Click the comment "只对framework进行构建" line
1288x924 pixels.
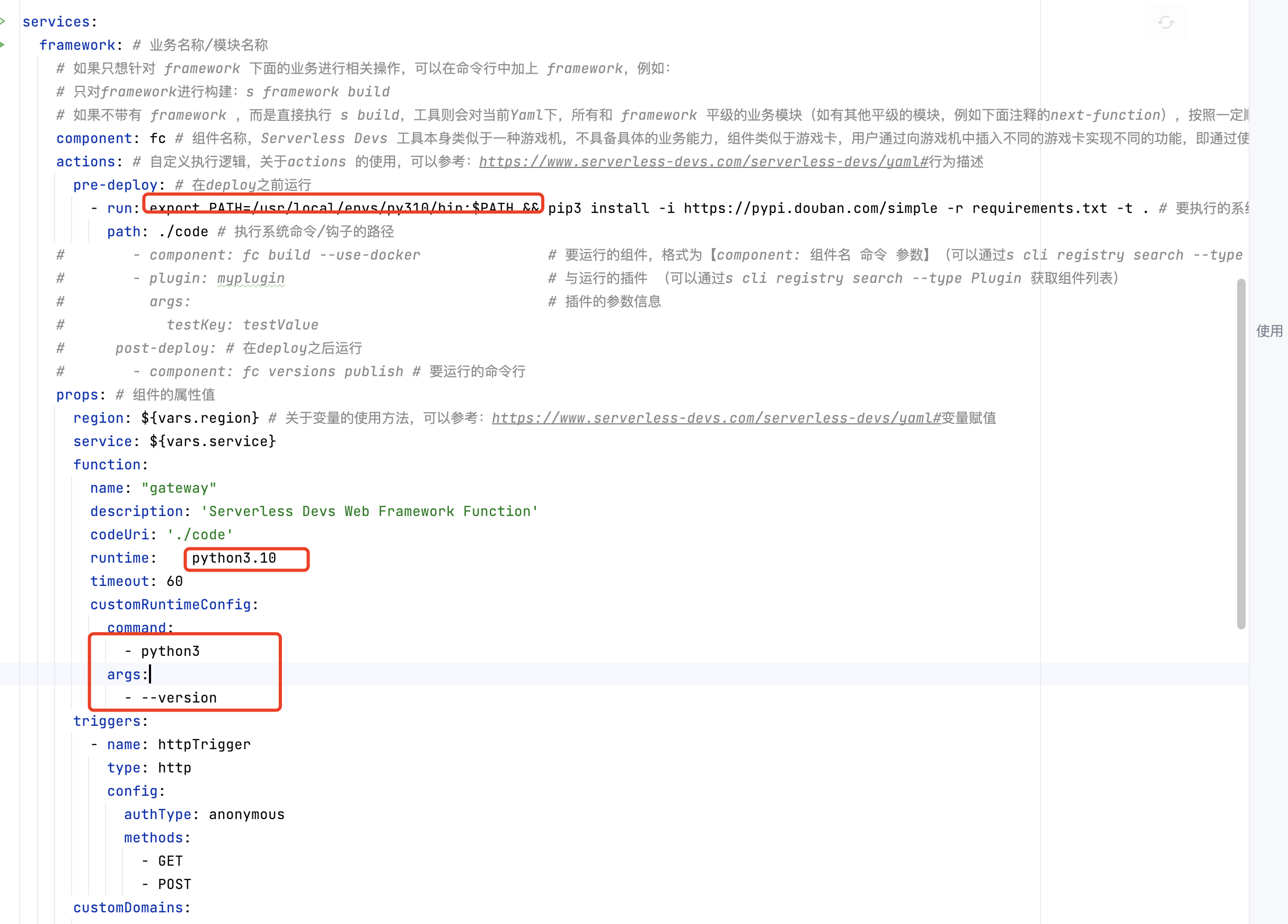coord(223,92)
